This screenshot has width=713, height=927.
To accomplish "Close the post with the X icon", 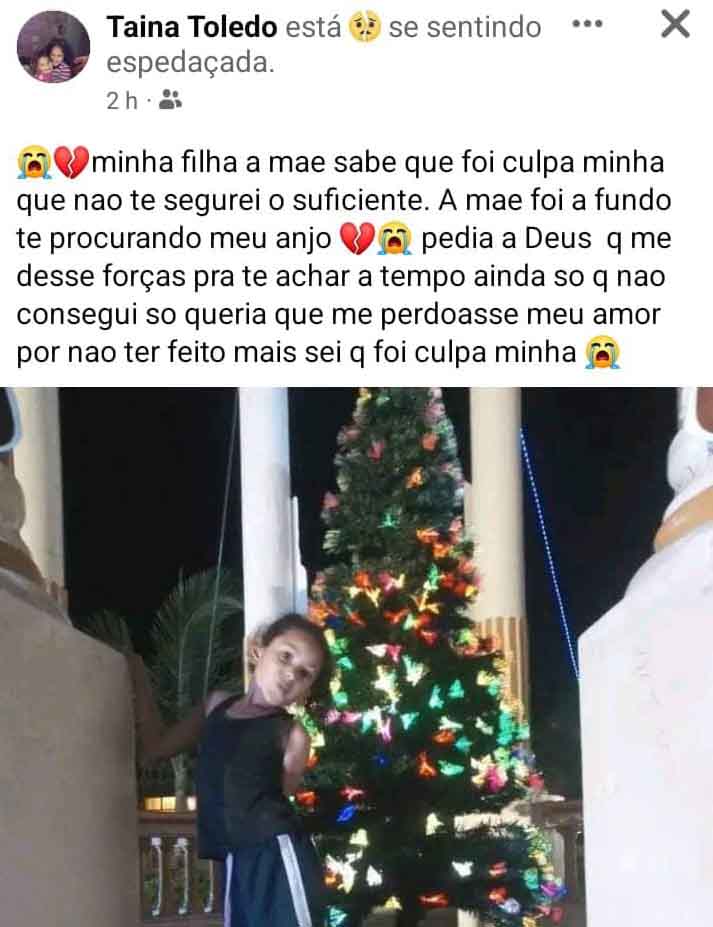I will [x=675, y=24].
